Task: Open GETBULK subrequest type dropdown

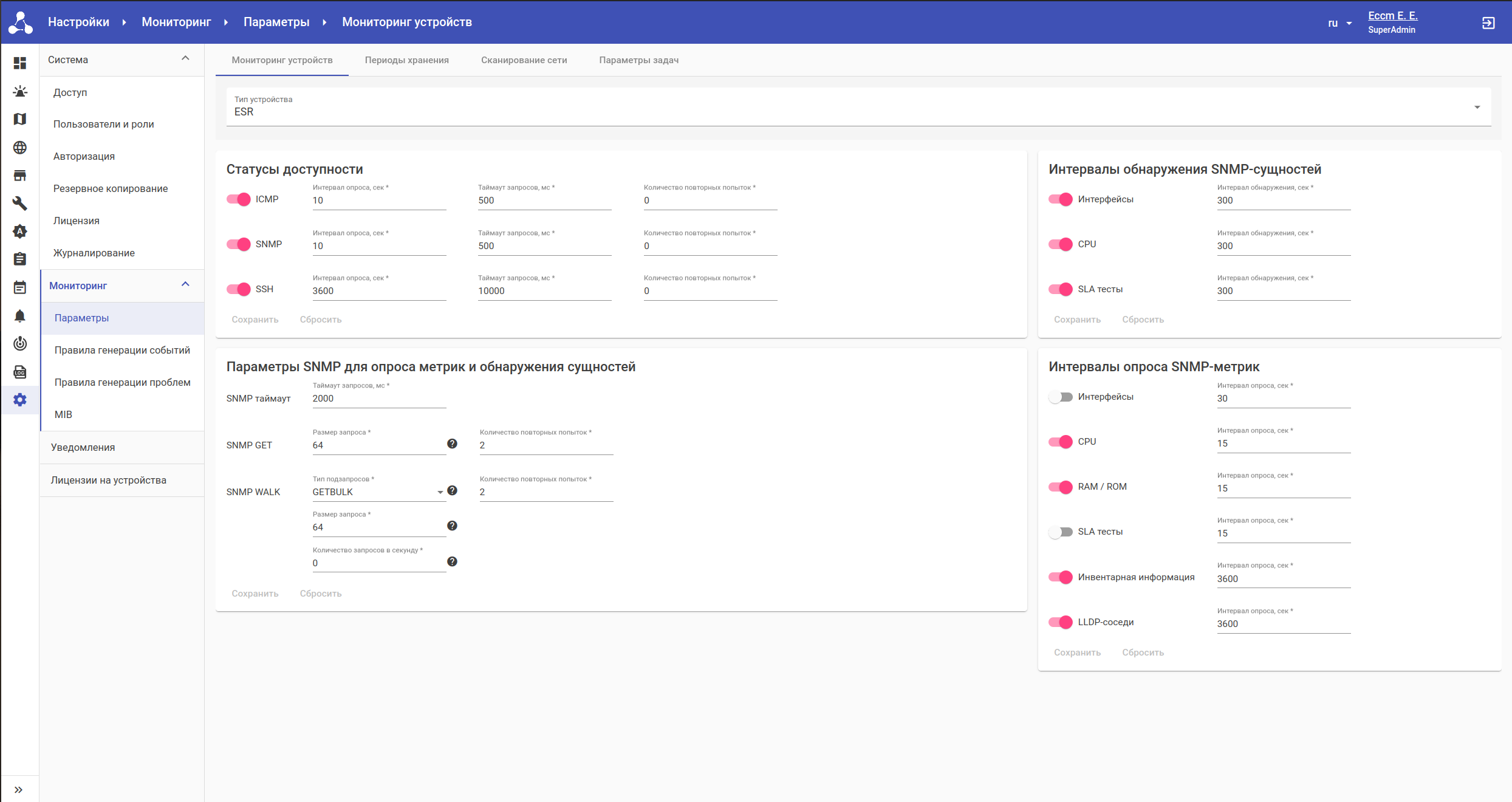Action: click(x=378, y=492)
